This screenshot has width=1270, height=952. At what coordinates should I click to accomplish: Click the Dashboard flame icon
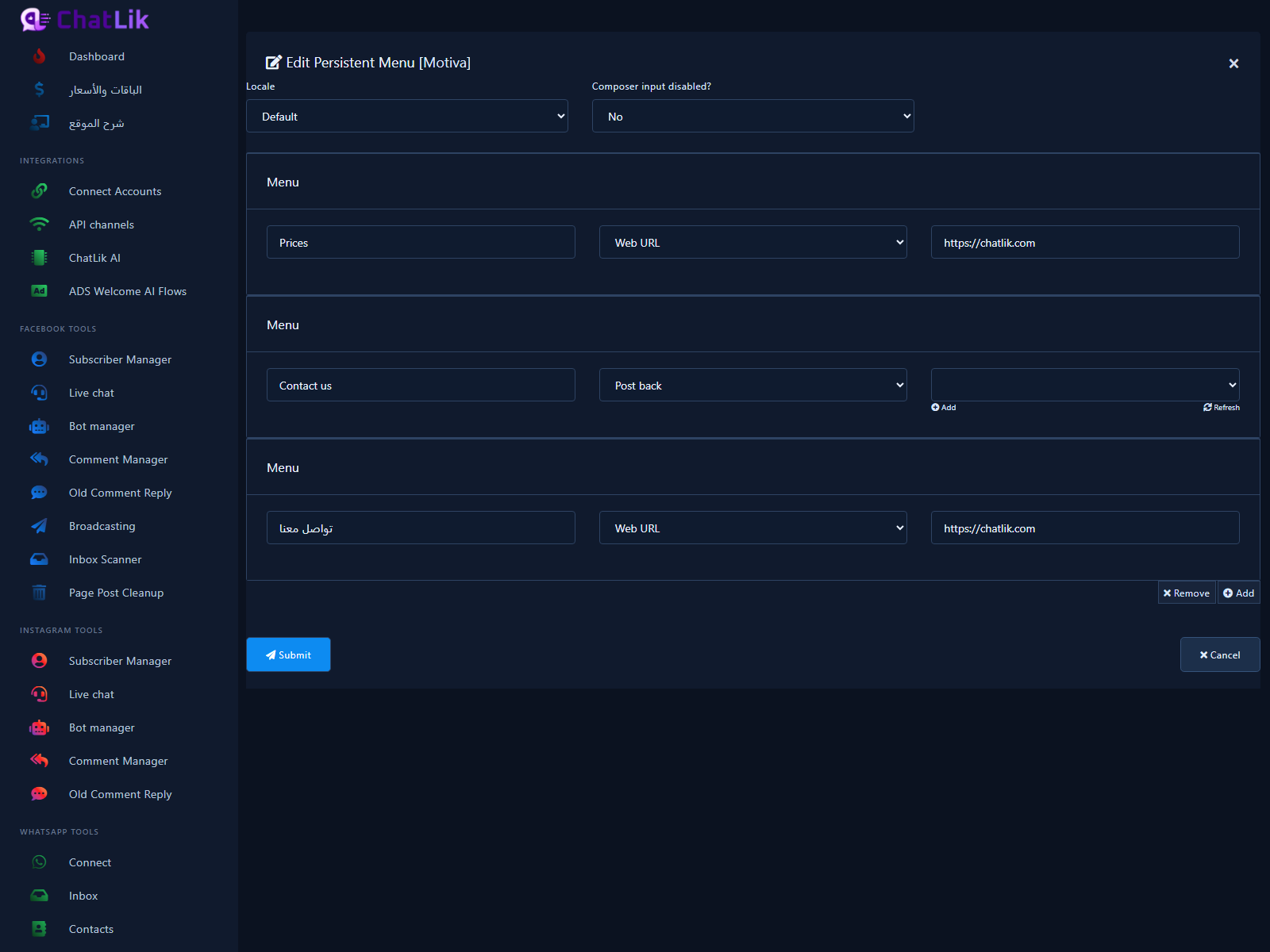click(39, 56)
